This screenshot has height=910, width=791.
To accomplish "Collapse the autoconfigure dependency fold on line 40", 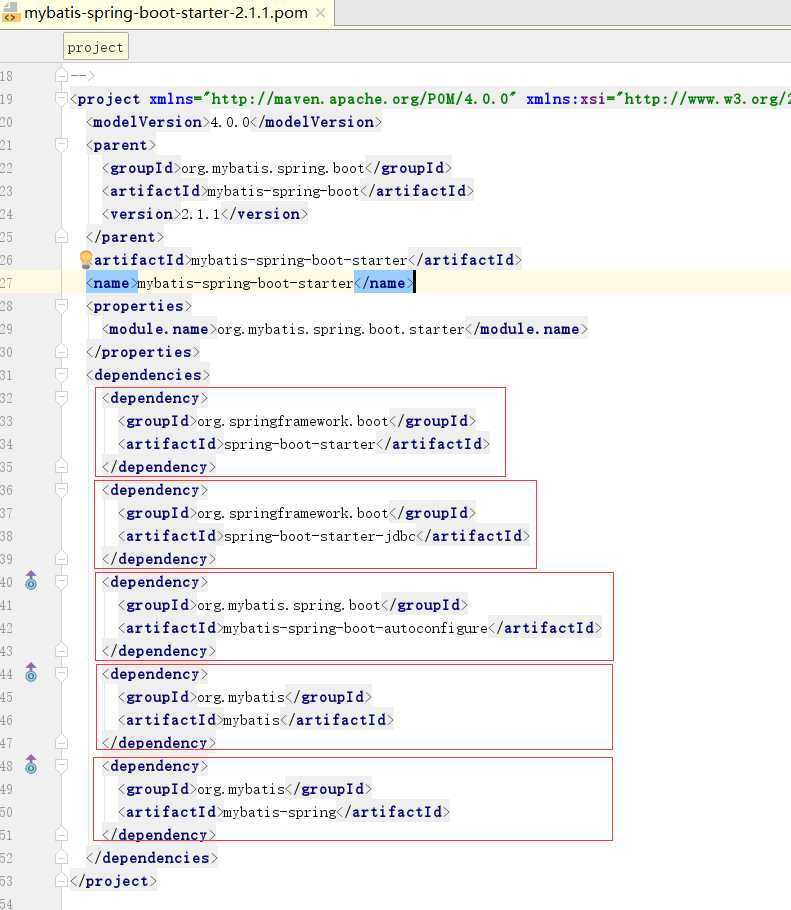I will click(62, 581).
